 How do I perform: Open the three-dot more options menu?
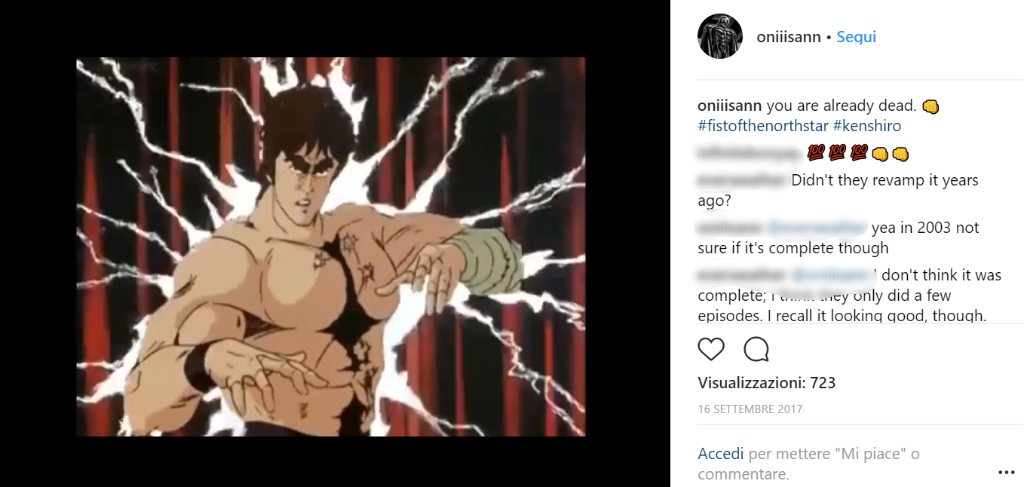coord(1006,473)
